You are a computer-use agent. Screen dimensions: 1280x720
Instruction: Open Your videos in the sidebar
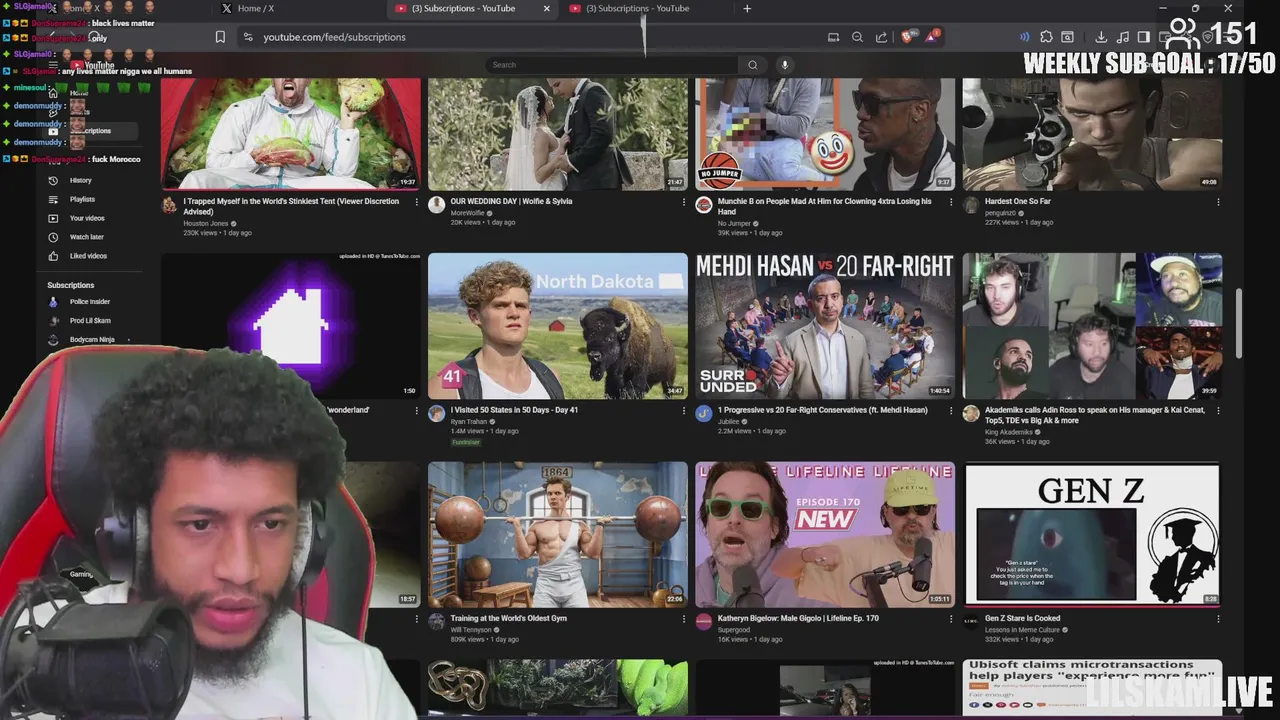click(88, 218)
